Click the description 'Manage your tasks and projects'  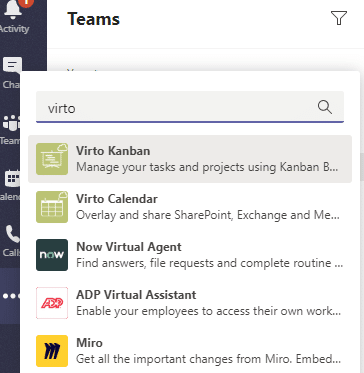click(x=208, y=167)
